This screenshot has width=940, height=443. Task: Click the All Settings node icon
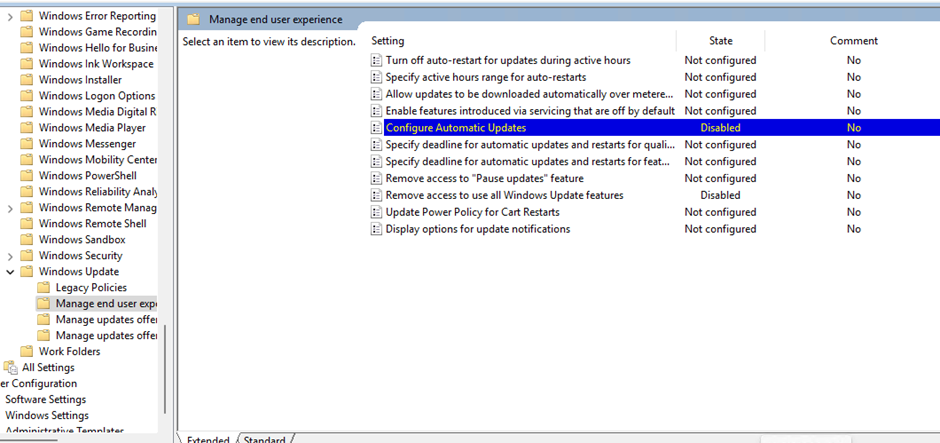[10, 368]
